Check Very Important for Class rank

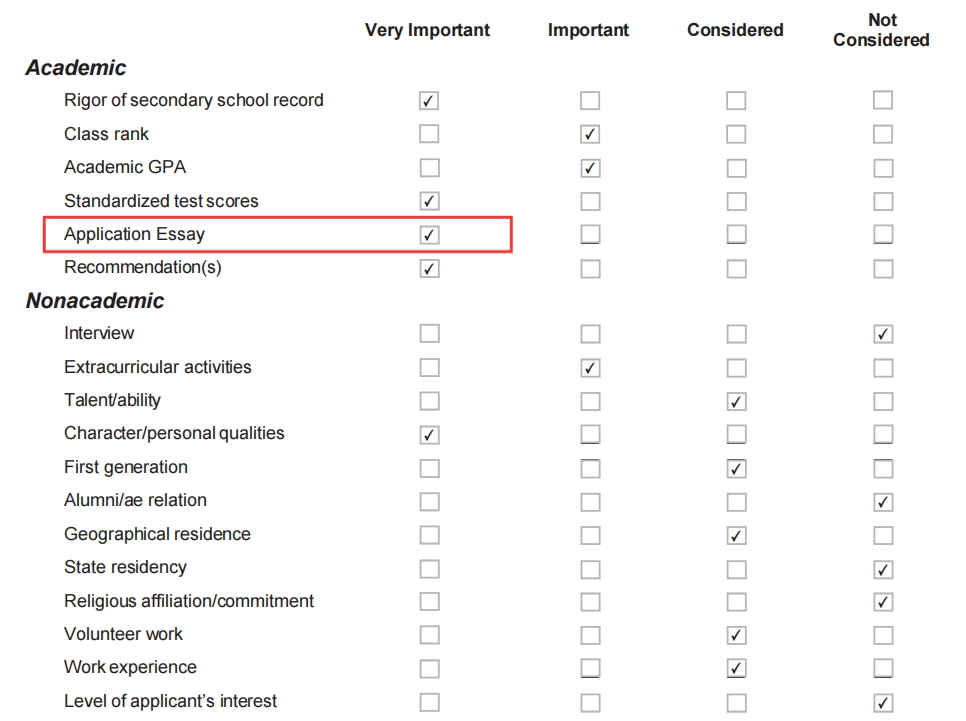[429, 134]
